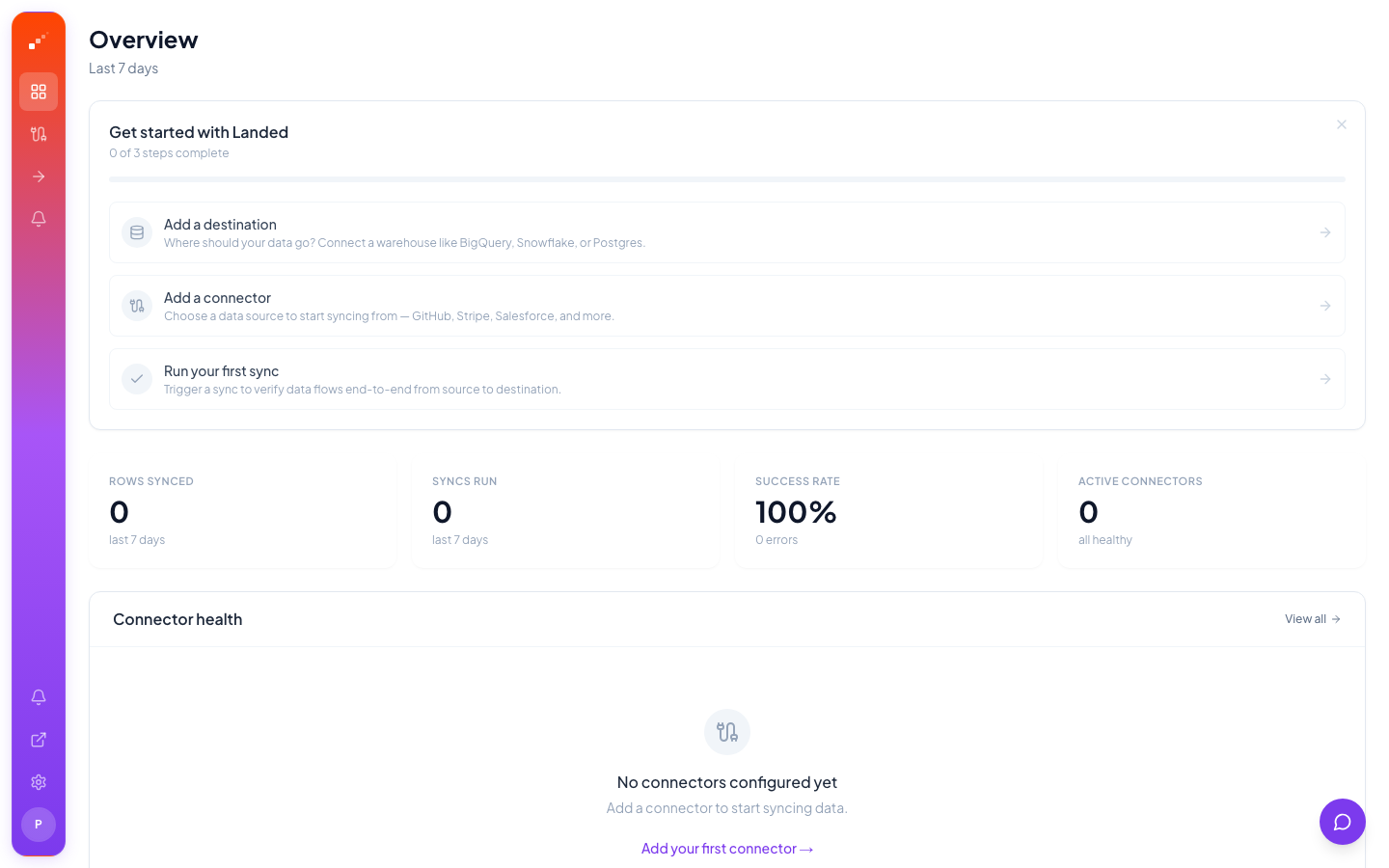View alerts using the bell icon
The height and width of the screenshot is (868, 1389).
39,219
